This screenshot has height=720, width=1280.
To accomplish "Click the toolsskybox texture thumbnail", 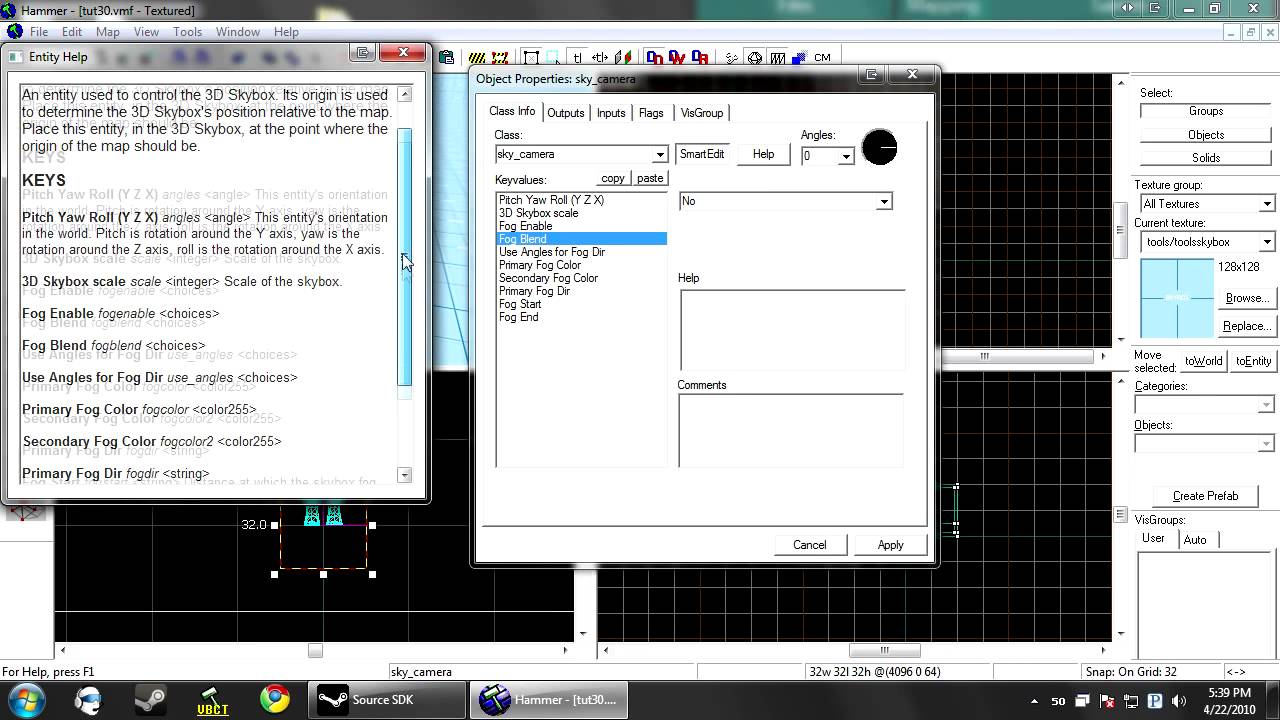I will 1177,298.
